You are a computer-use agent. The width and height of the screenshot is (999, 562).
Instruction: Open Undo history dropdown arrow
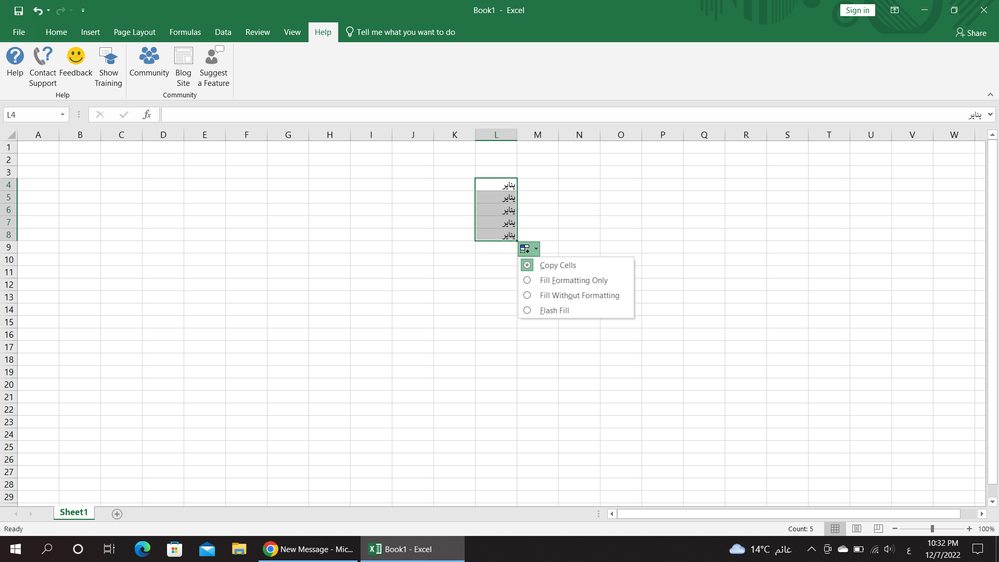[48, 10]
